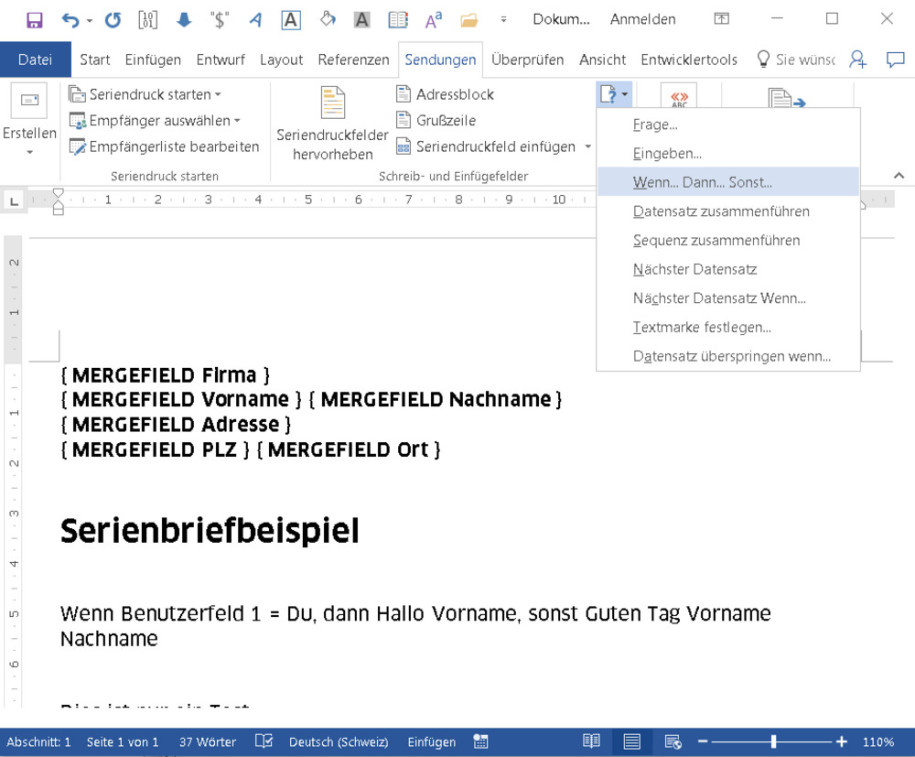Image resolution: width=915 pixels, height=757 pixels.
Task: Click the Save icon in quick access toolbar
Action: tap(34, 20)
